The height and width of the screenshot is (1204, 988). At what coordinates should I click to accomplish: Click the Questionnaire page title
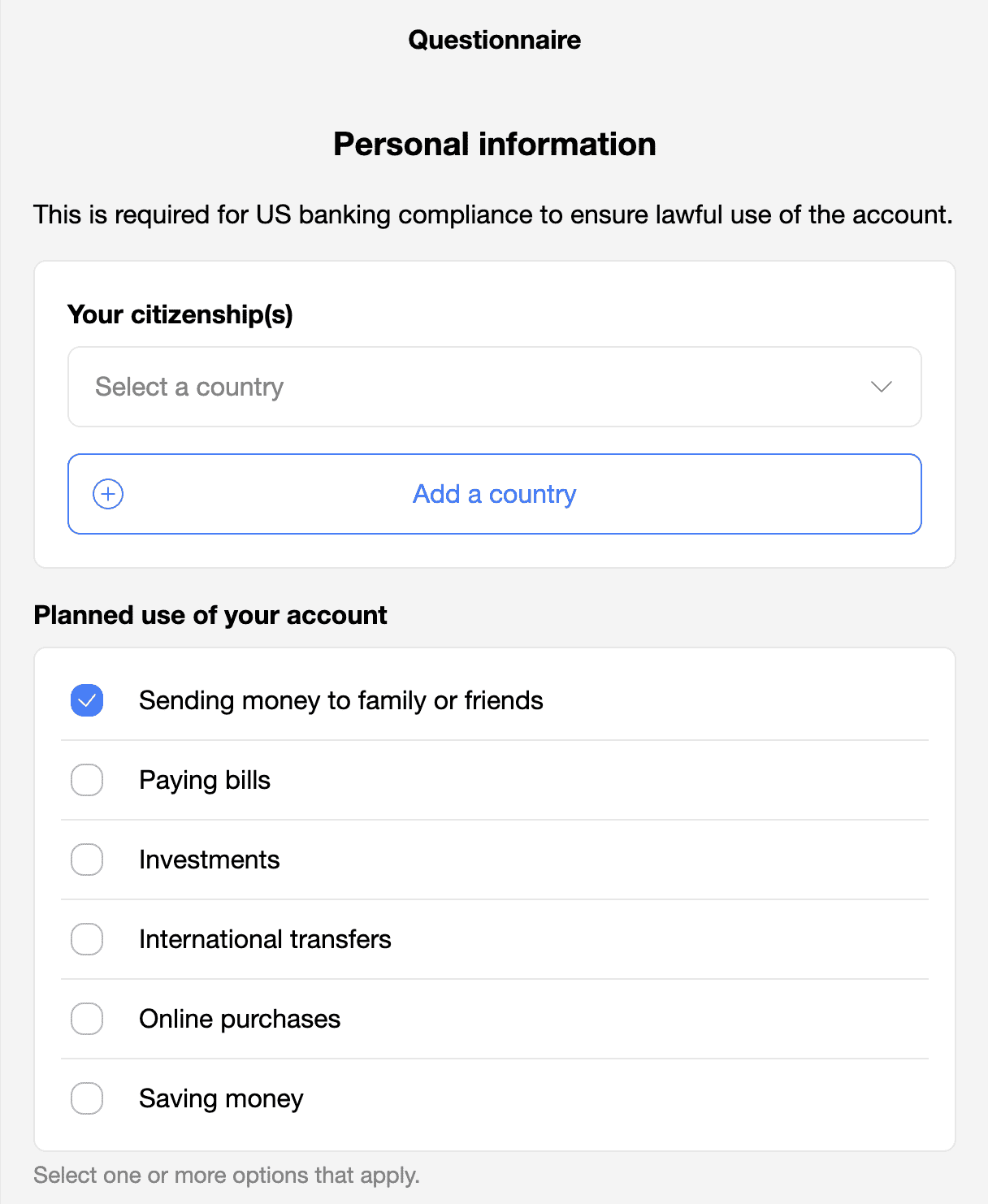pyautogui.click(x=494, y=40)
